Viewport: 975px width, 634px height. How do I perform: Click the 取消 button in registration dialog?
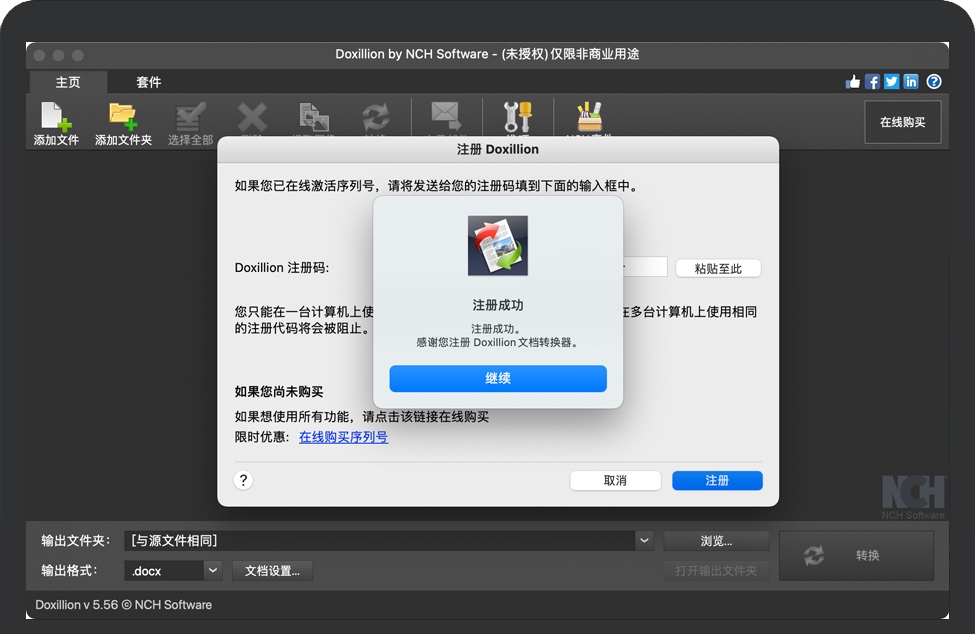pos(615,480)
